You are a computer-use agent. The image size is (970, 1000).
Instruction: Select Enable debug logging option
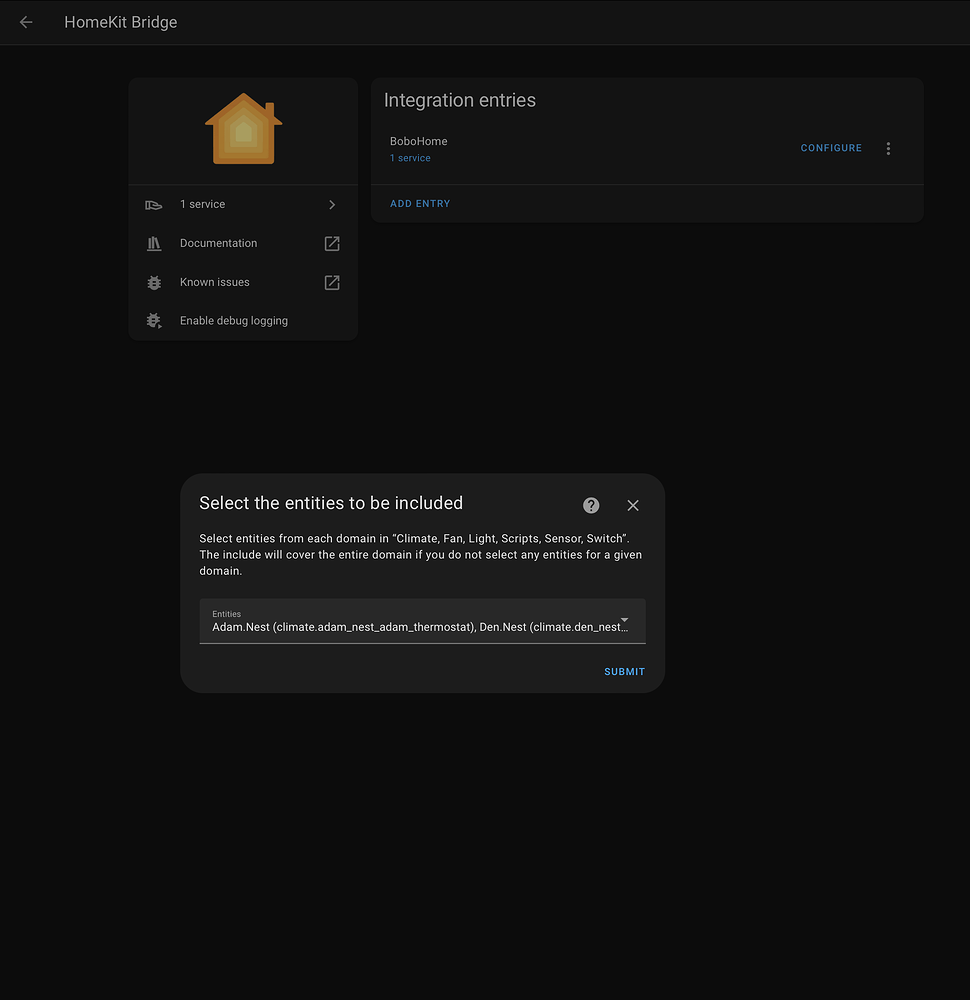pos(234,321)
